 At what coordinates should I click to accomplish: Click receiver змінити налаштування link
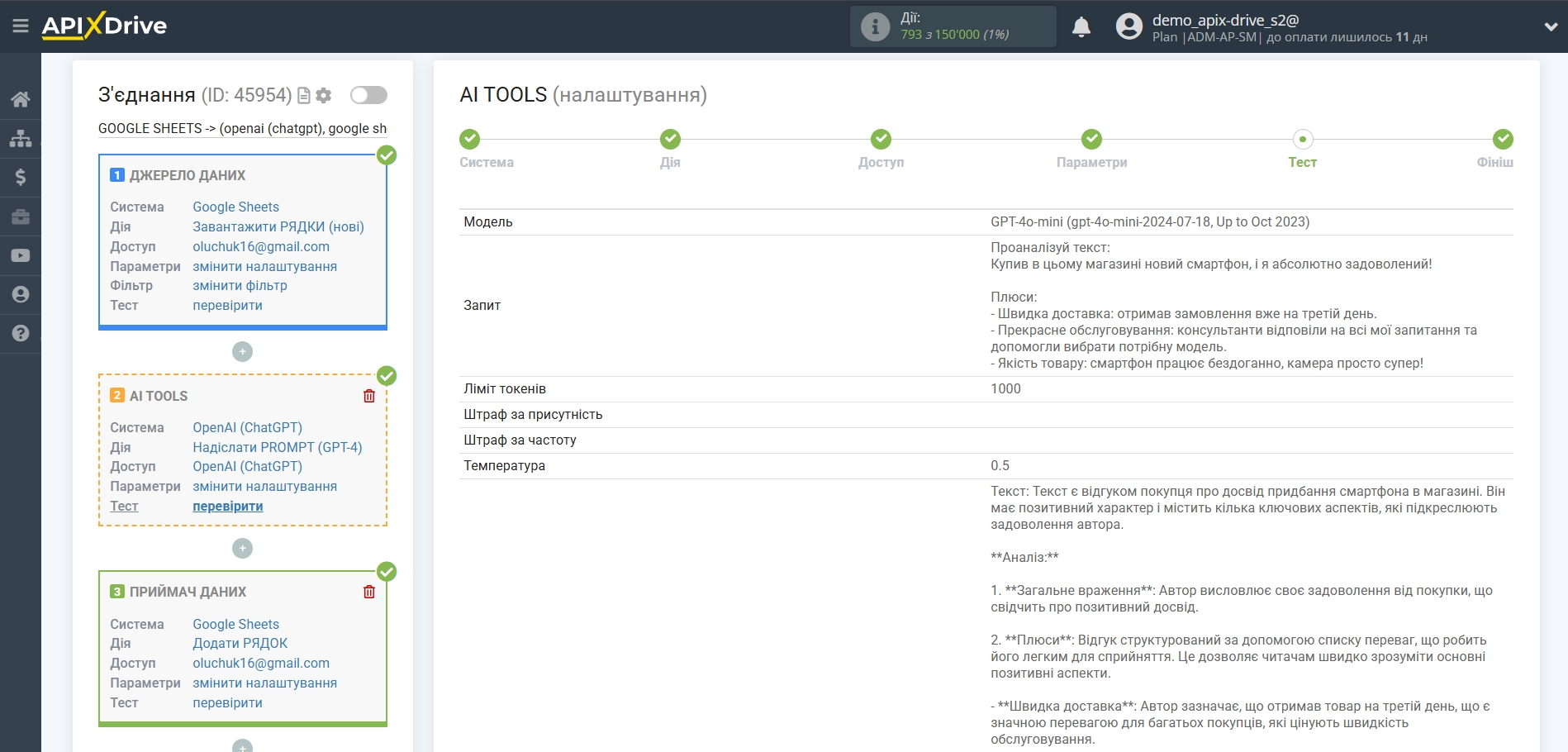264,683
